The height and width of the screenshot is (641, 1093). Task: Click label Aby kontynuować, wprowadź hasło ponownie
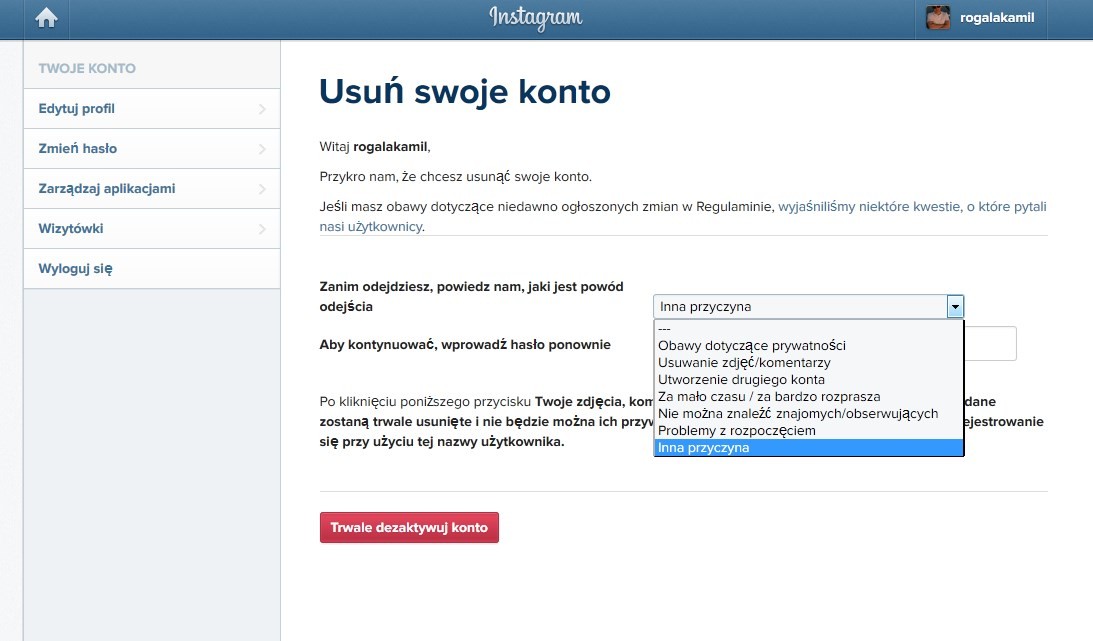click(465, 344)
